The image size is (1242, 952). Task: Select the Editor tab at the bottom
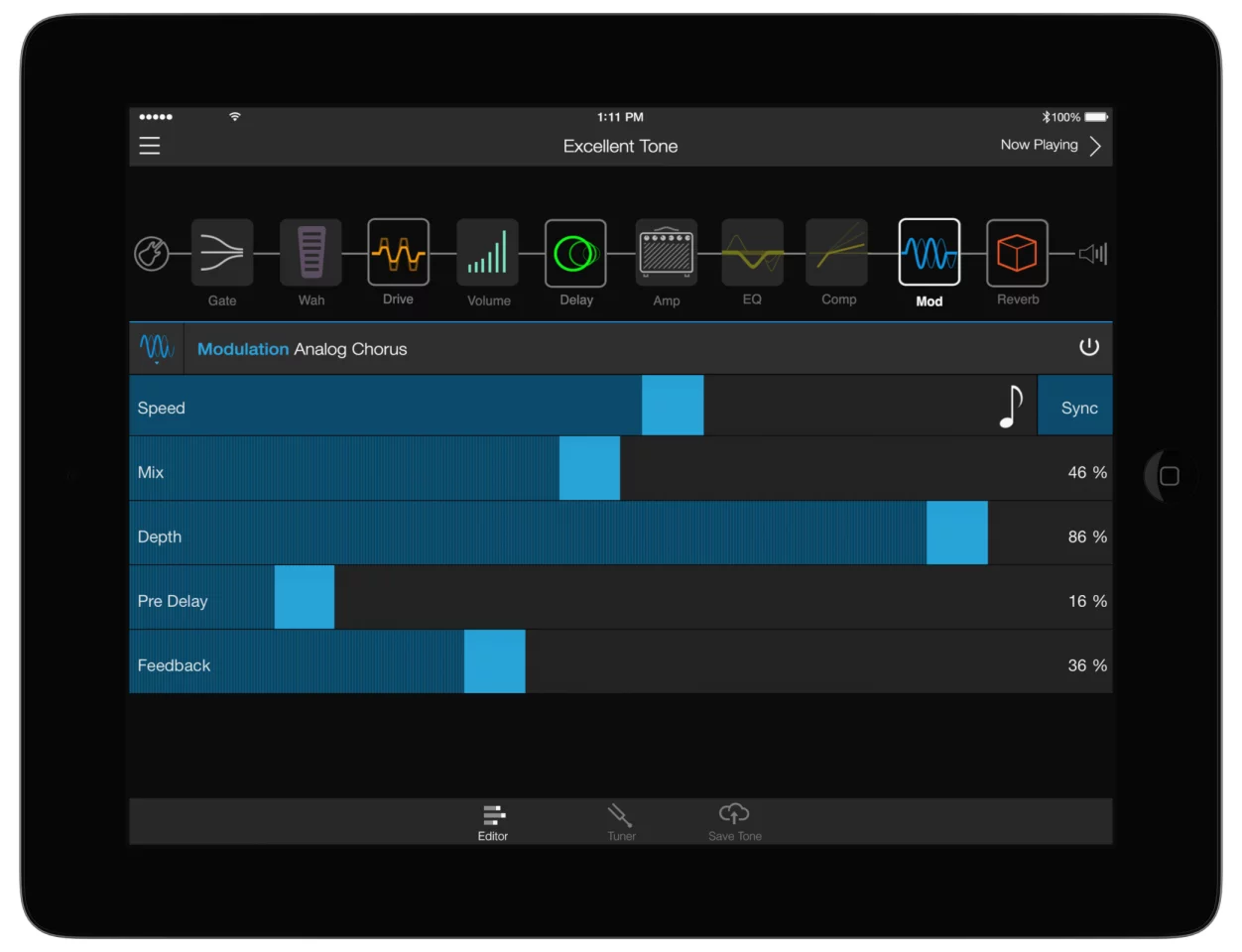pos(493,822)
